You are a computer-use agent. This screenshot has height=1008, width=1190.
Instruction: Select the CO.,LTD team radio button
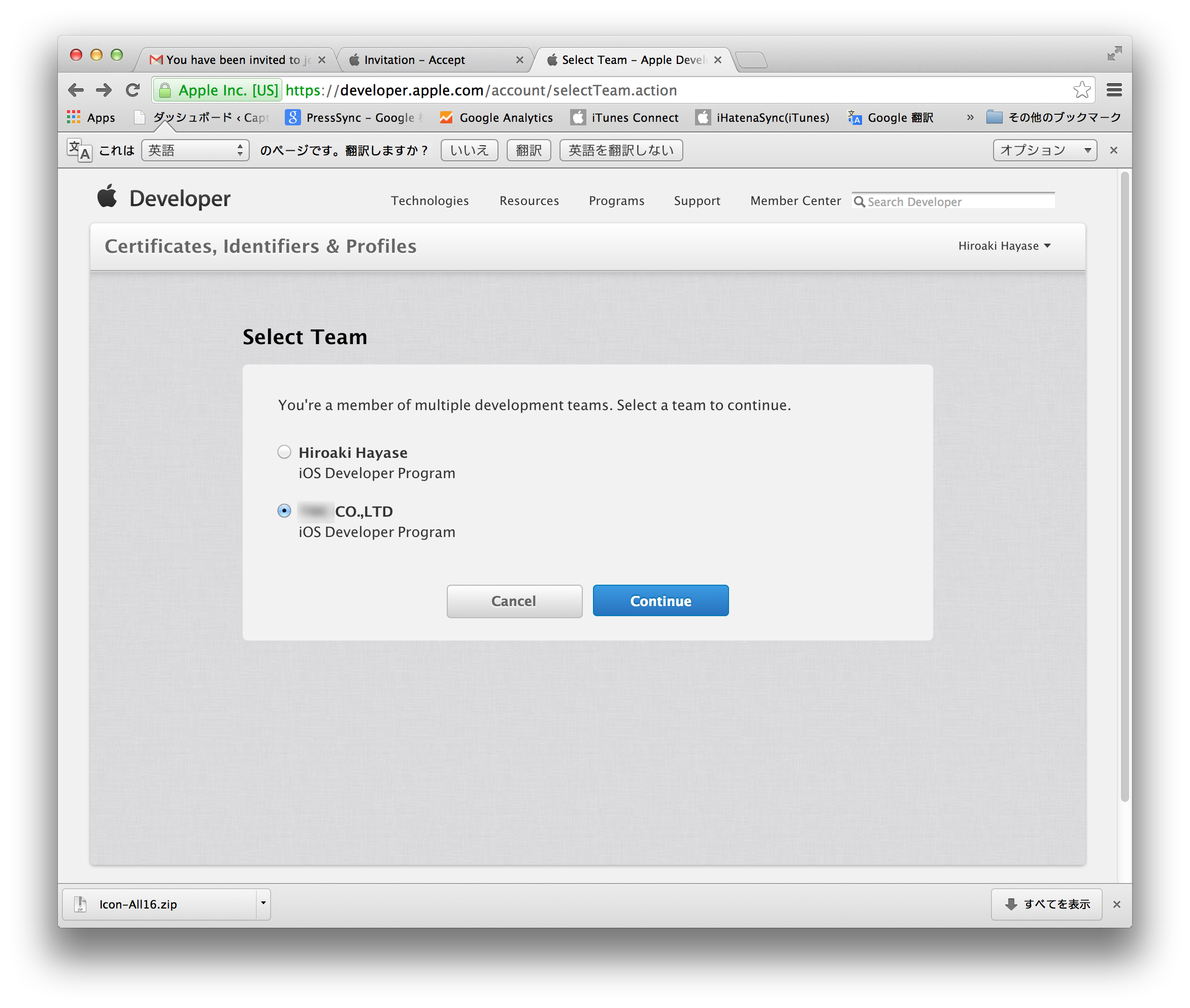(284, 511)
